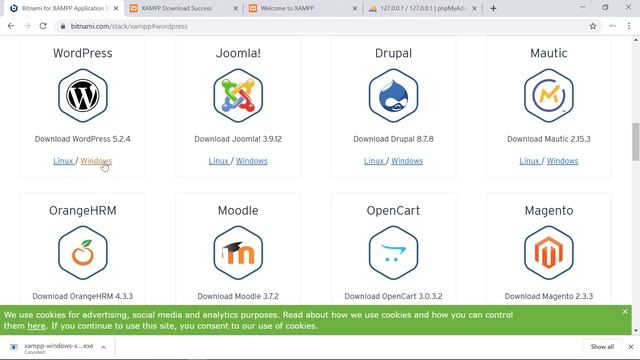Click the OrangeHRM card heading

[82, 210]
